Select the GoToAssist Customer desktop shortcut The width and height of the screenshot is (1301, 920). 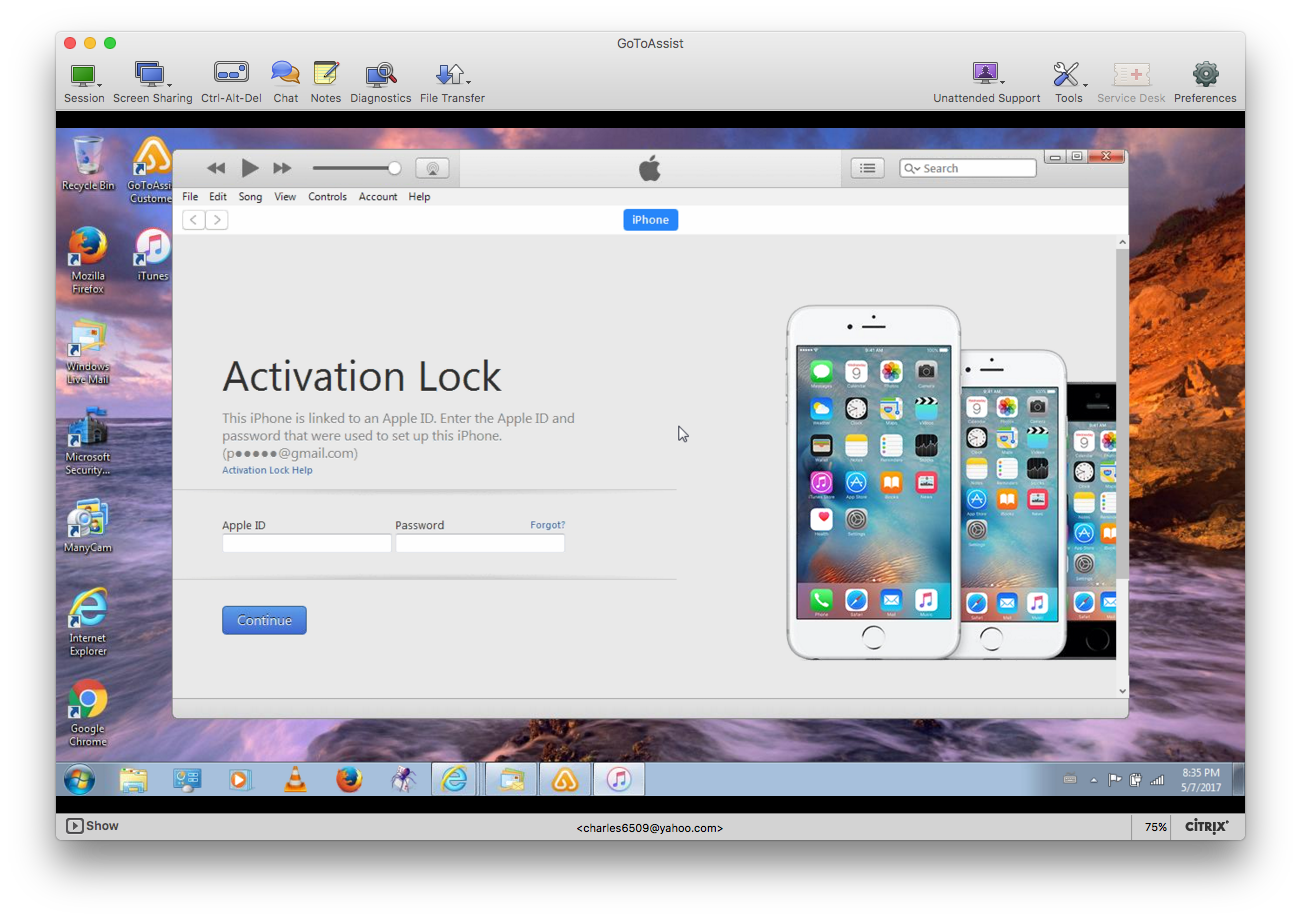tap(152, 170)
